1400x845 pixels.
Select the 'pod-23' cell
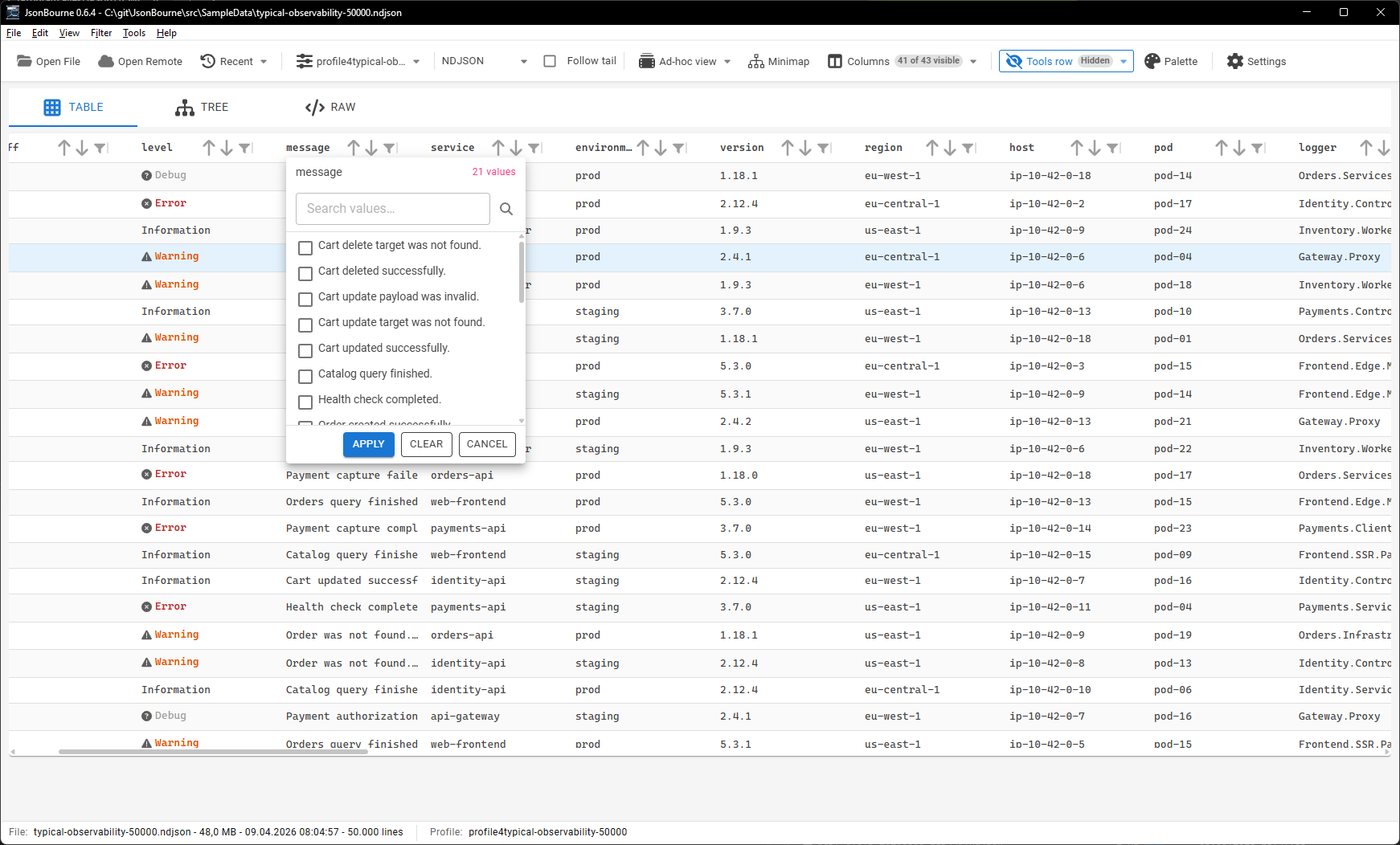coord(1173,529)
